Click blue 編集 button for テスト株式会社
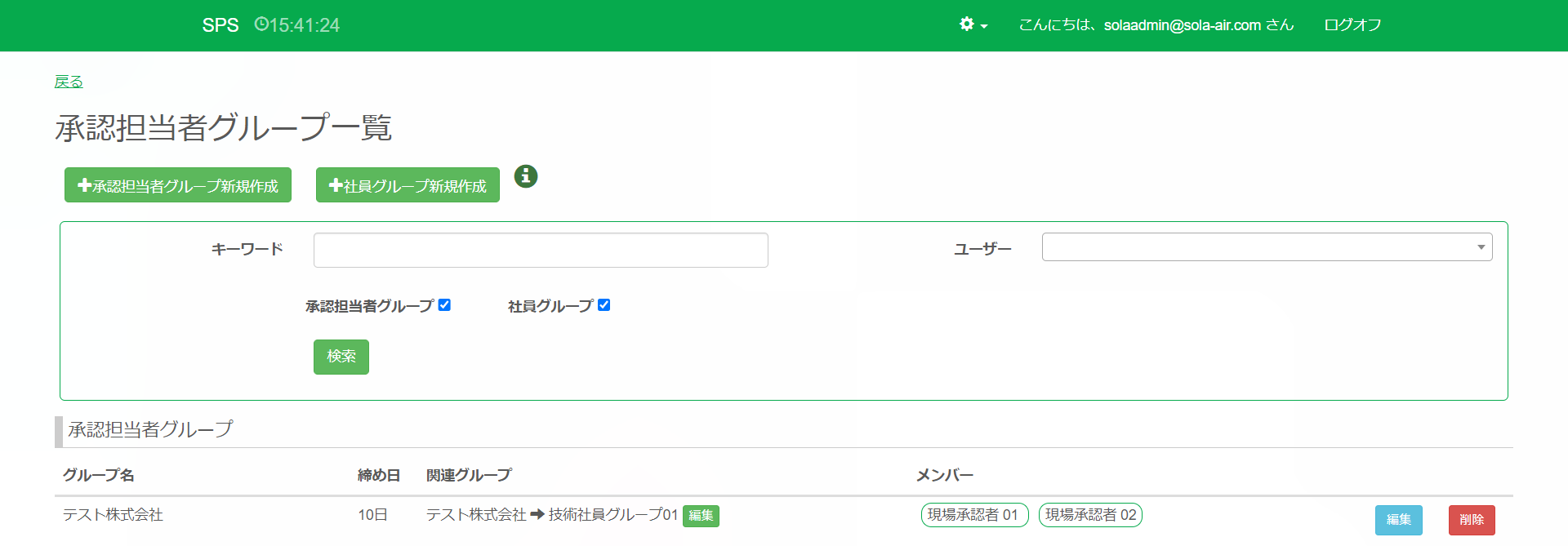 (1398, 520)
